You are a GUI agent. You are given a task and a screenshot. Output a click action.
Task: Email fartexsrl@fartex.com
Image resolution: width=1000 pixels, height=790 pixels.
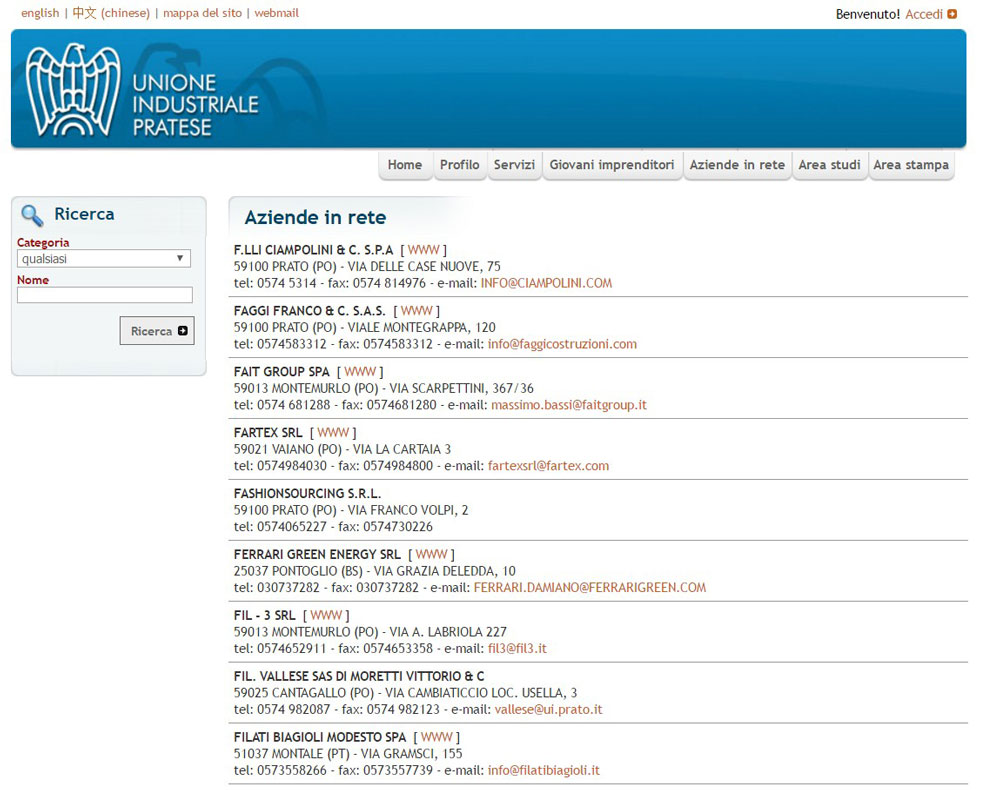(548, 465)
